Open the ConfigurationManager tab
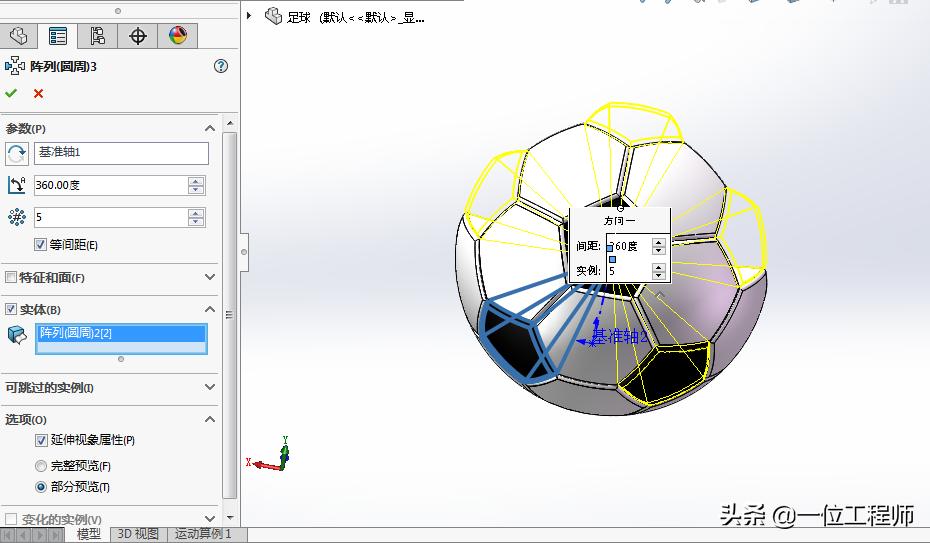This screenshot has height=543, width=930. point(97,37)
